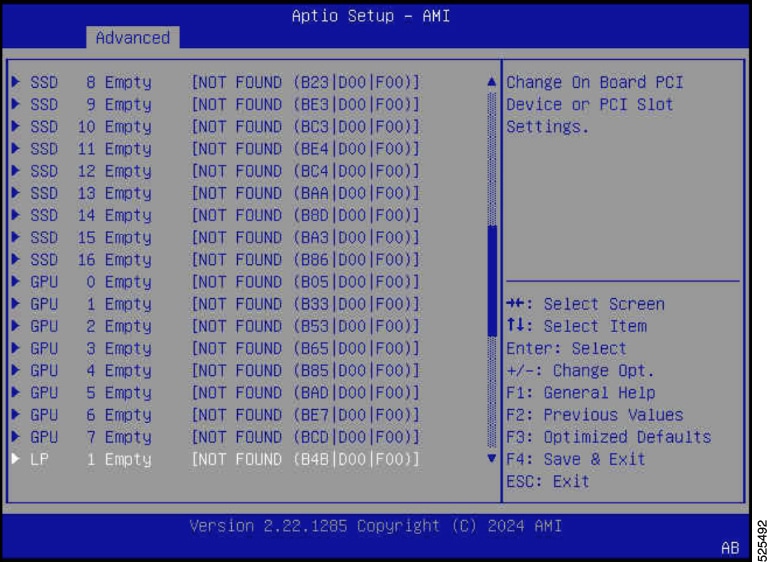Screen dimensions: 767x562
Task: Click the NOT FOUND (B23|D00|F00) value
Action: tap(306, 82)
